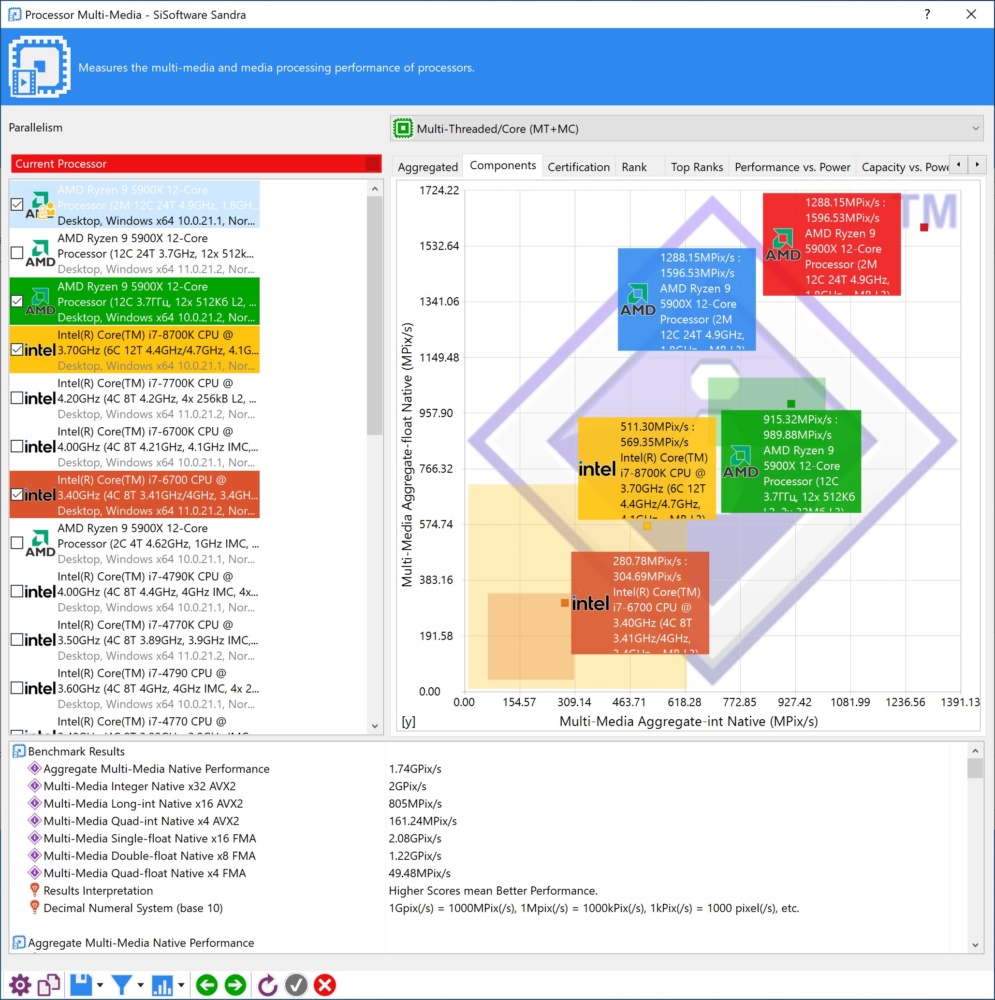Click the Decimal Numeral System lightbulb icon
The width and height of the screenshot is (995, 1000).
(34, 908)
